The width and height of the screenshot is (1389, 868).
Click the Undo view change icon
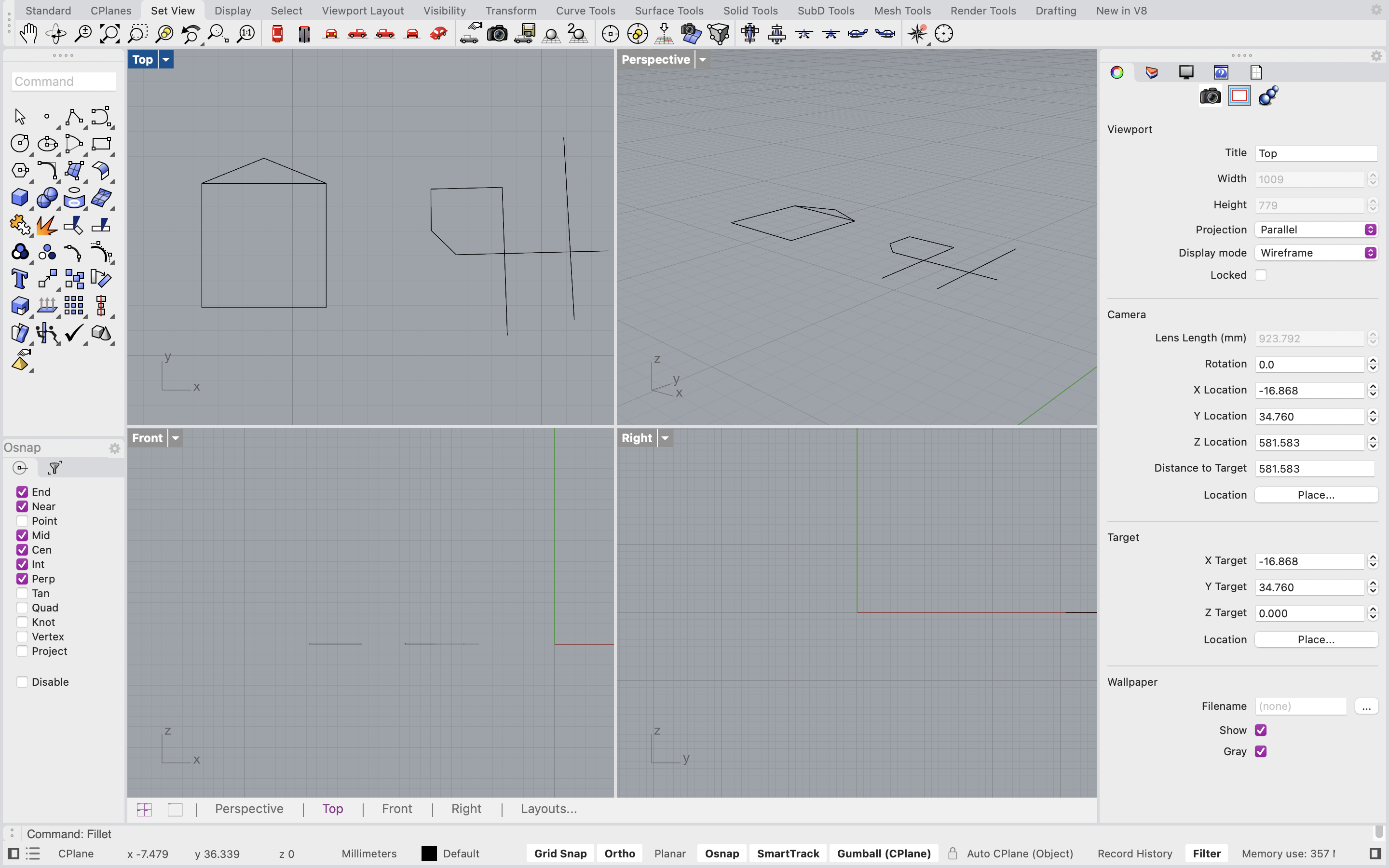pos(191,33)
